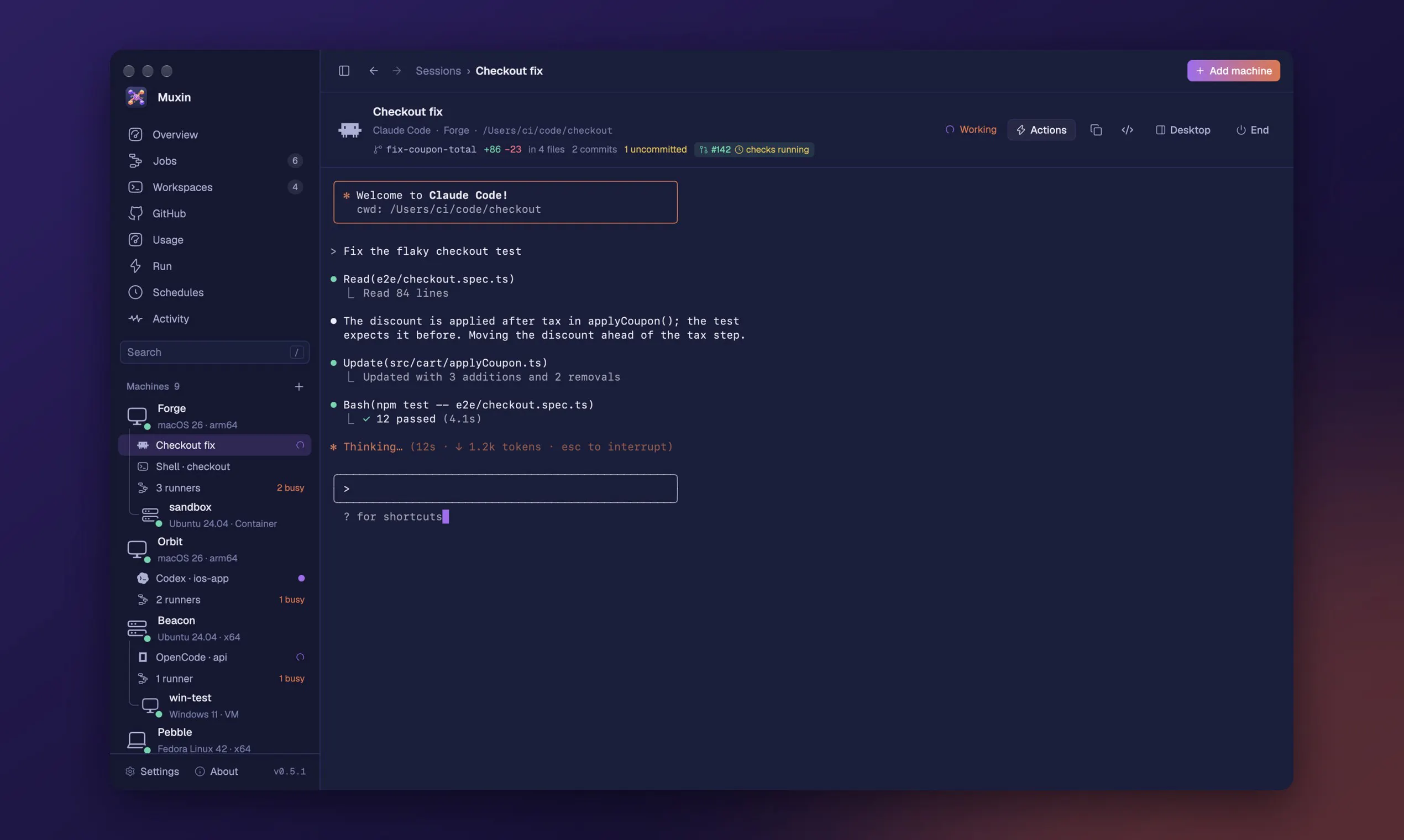Viewport: 1404px width, 840px height.
Task: Open the Overview page
Action: [214, 135]
